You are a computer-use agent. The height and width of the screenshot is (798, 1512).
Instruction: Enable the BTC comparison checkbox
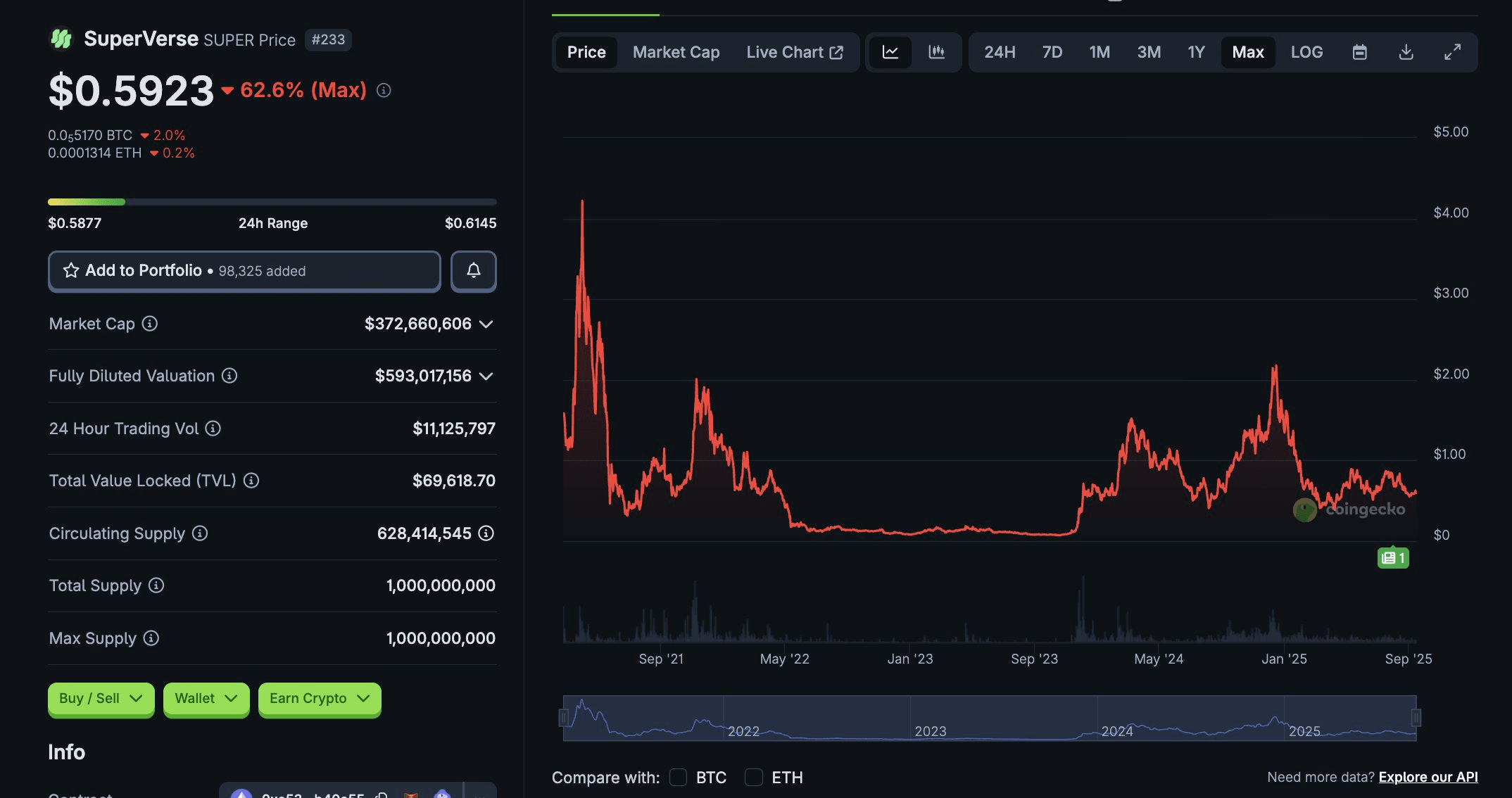(679, 777)
